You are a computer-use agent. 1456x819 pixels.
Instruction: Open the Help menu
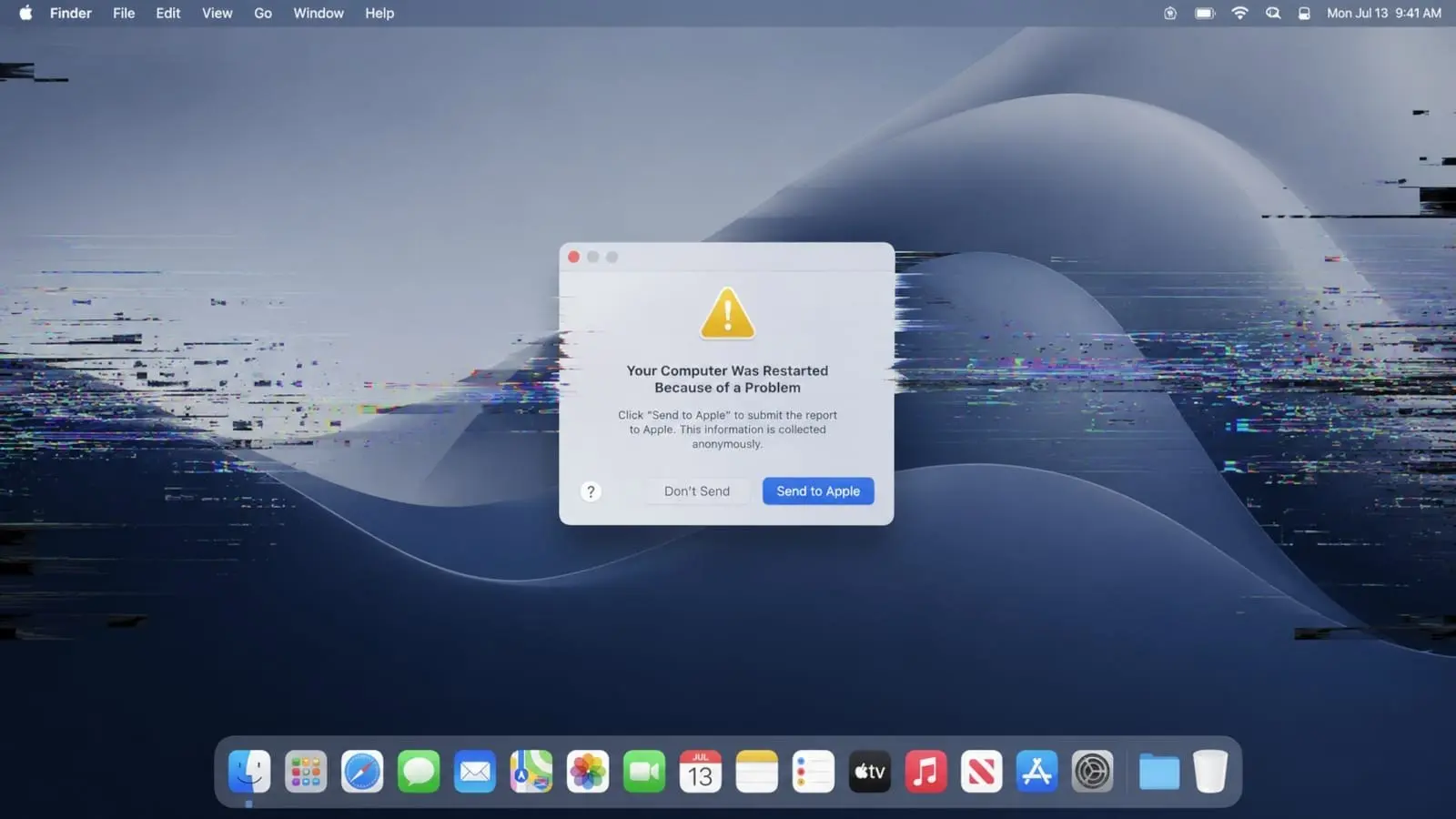(x=379, y=13)
